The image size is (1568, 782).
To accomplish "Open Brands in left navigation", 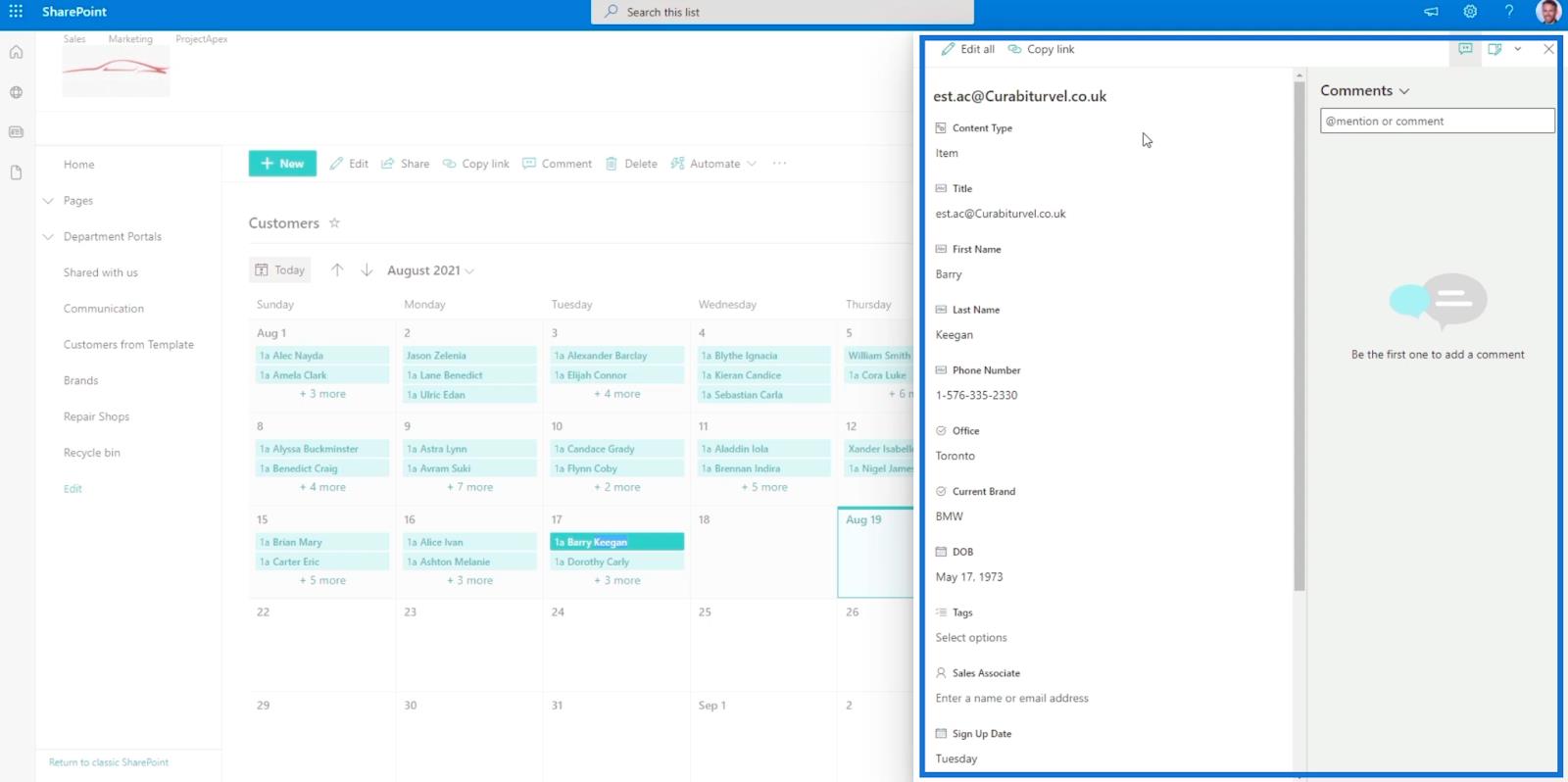I will tap(81, 380).
